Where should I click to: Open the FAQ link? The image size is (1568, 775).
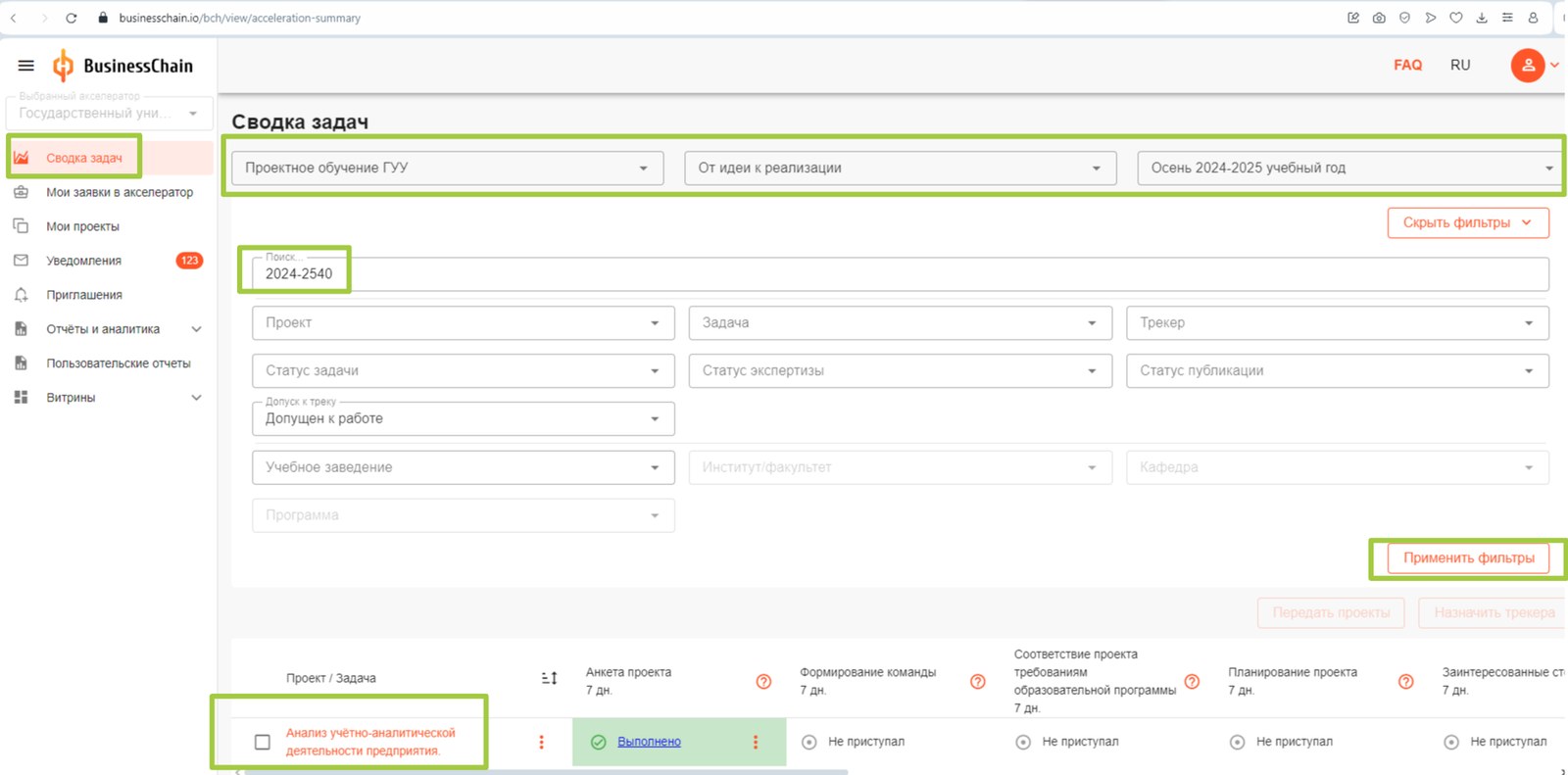tap(1407, 65)
